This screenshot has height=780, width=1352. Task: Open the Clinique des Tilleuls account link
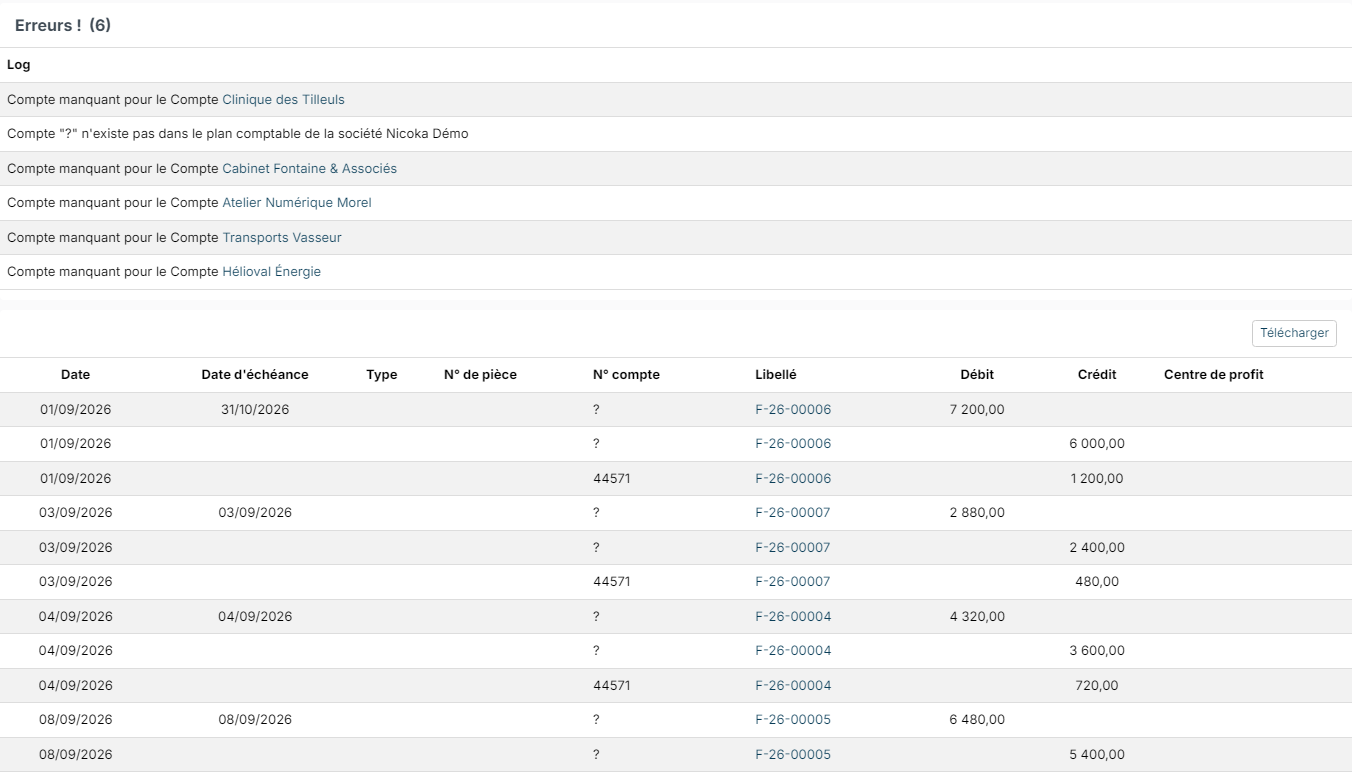283,99
